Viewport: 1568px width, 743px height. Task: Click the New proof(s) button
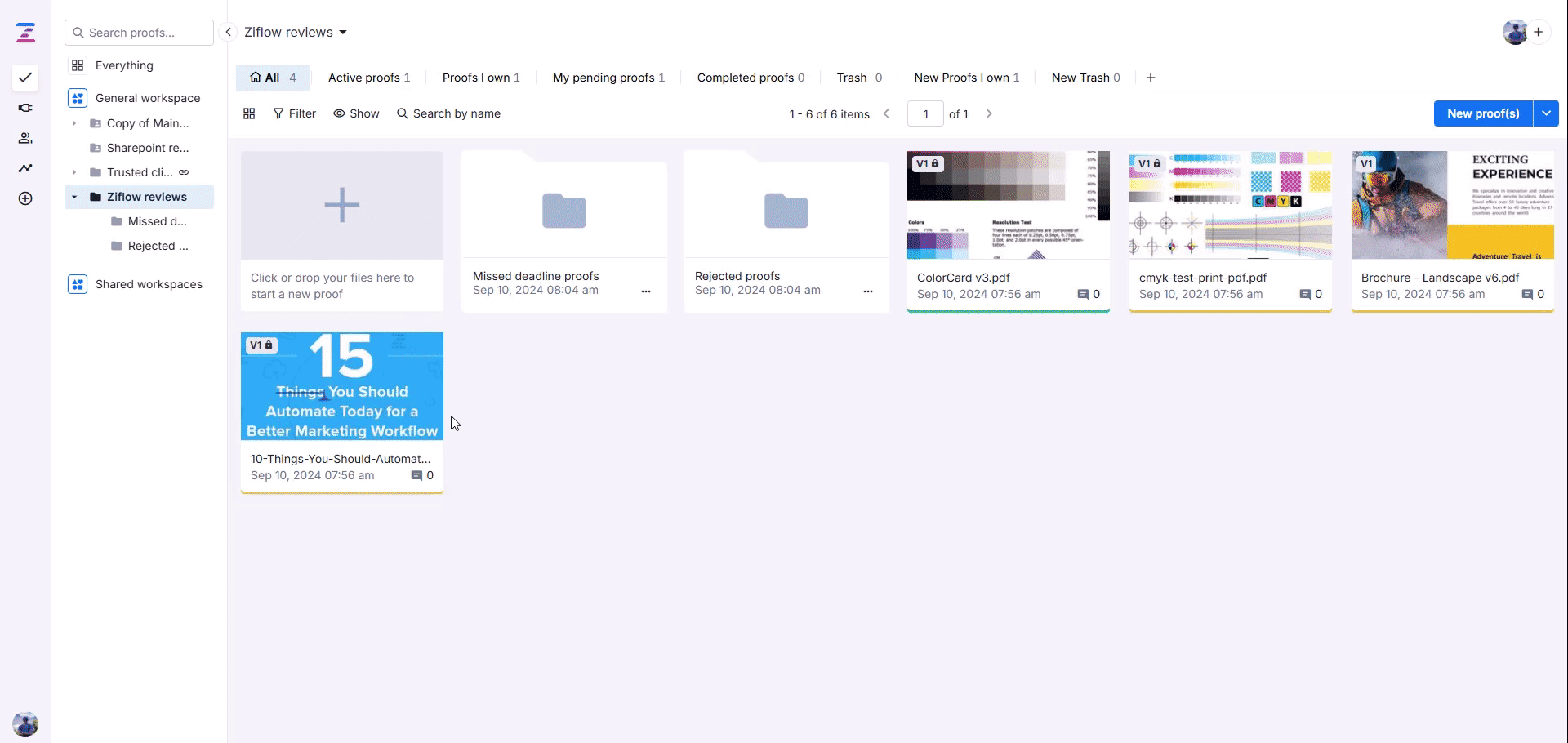tap(1482, 113)
